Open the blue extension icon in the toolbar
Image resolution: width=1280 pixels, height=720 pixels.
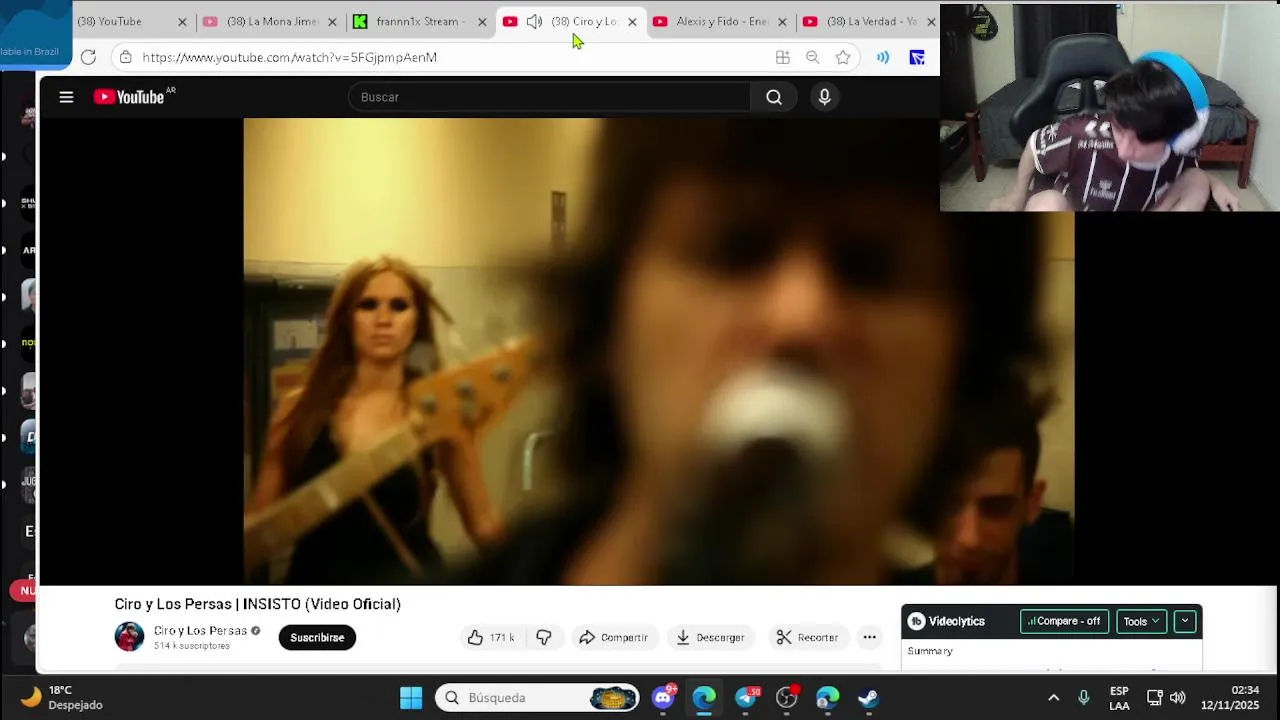[x=917, y=57]
